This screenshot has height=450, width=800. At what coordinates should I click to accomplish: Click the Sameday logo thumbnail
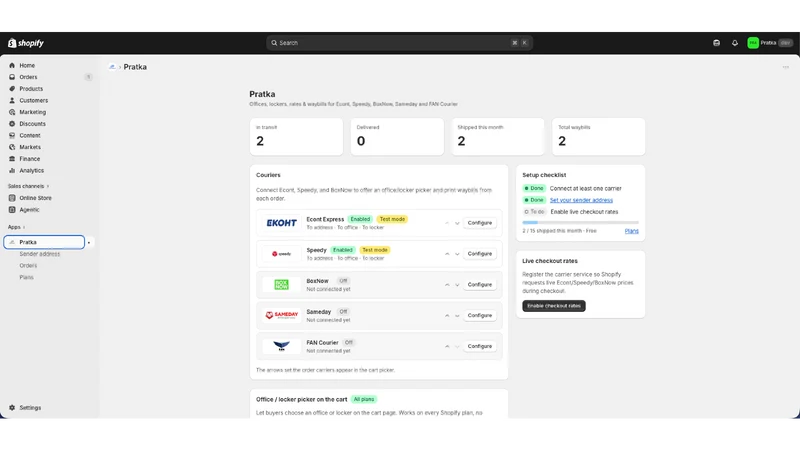282,315
